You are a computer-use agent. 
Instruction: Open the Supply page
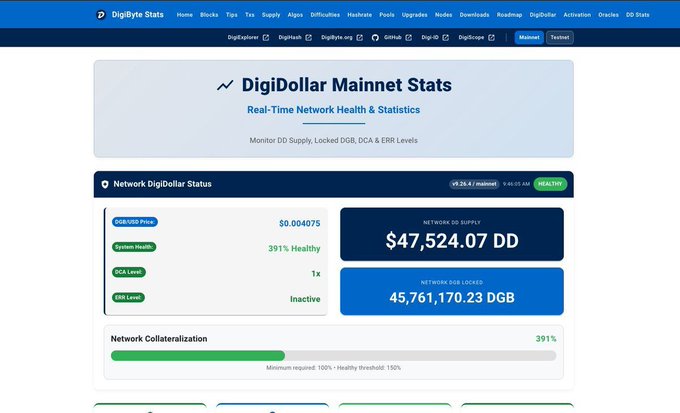coord(271,15)
